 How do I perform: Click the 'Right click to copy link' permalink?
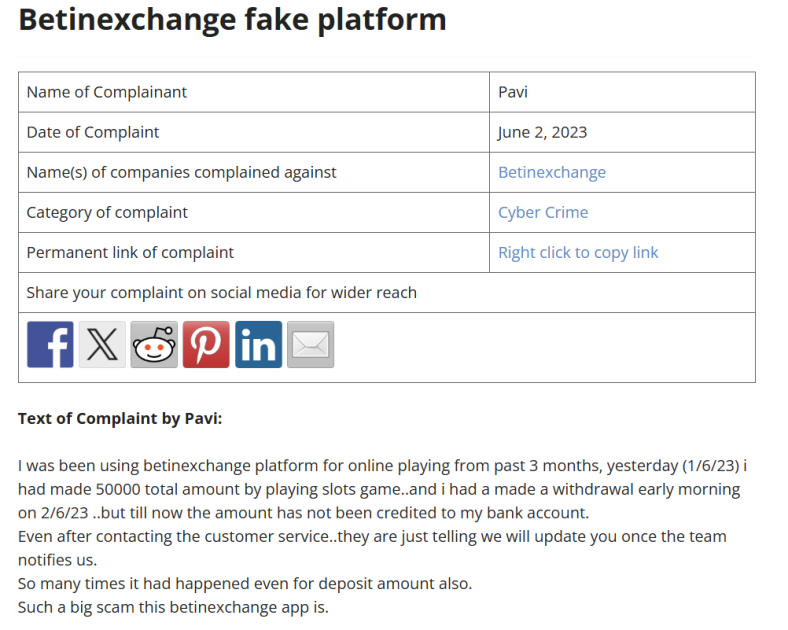(x=578, y=252)
